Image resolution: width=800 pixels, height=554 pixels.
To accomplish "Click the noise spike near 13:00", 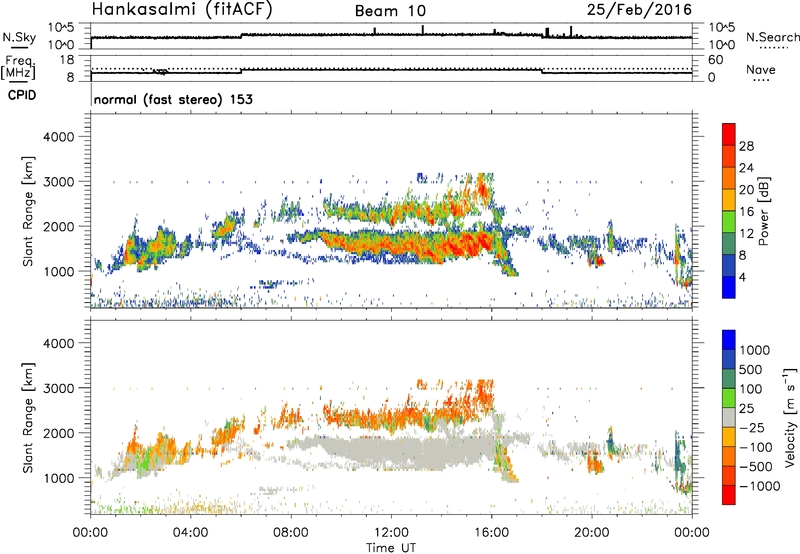I will [x=422, y=30].
